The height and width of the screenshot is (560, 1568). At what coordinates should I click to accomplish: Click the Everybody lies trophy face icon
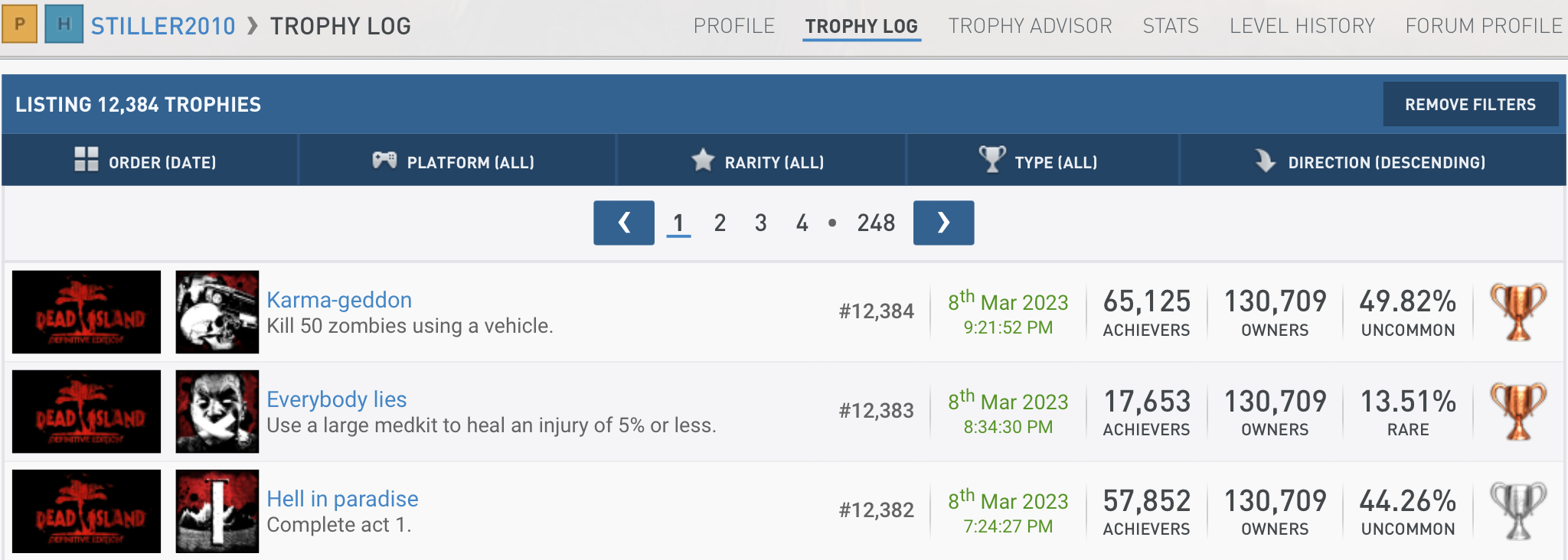tap(217, 411)
